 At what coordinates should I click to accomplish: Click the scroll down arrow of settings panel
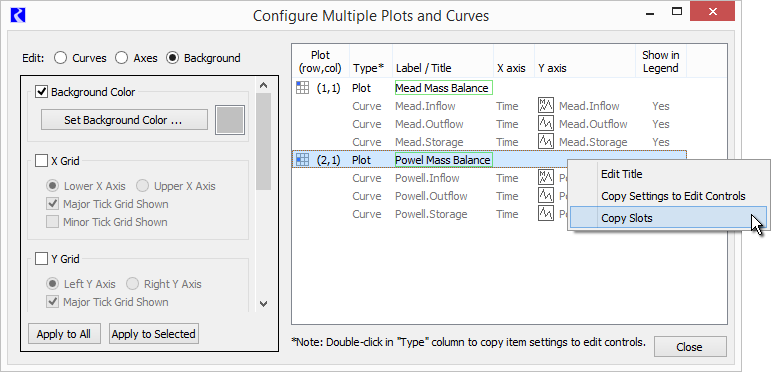tap(264, 304)
